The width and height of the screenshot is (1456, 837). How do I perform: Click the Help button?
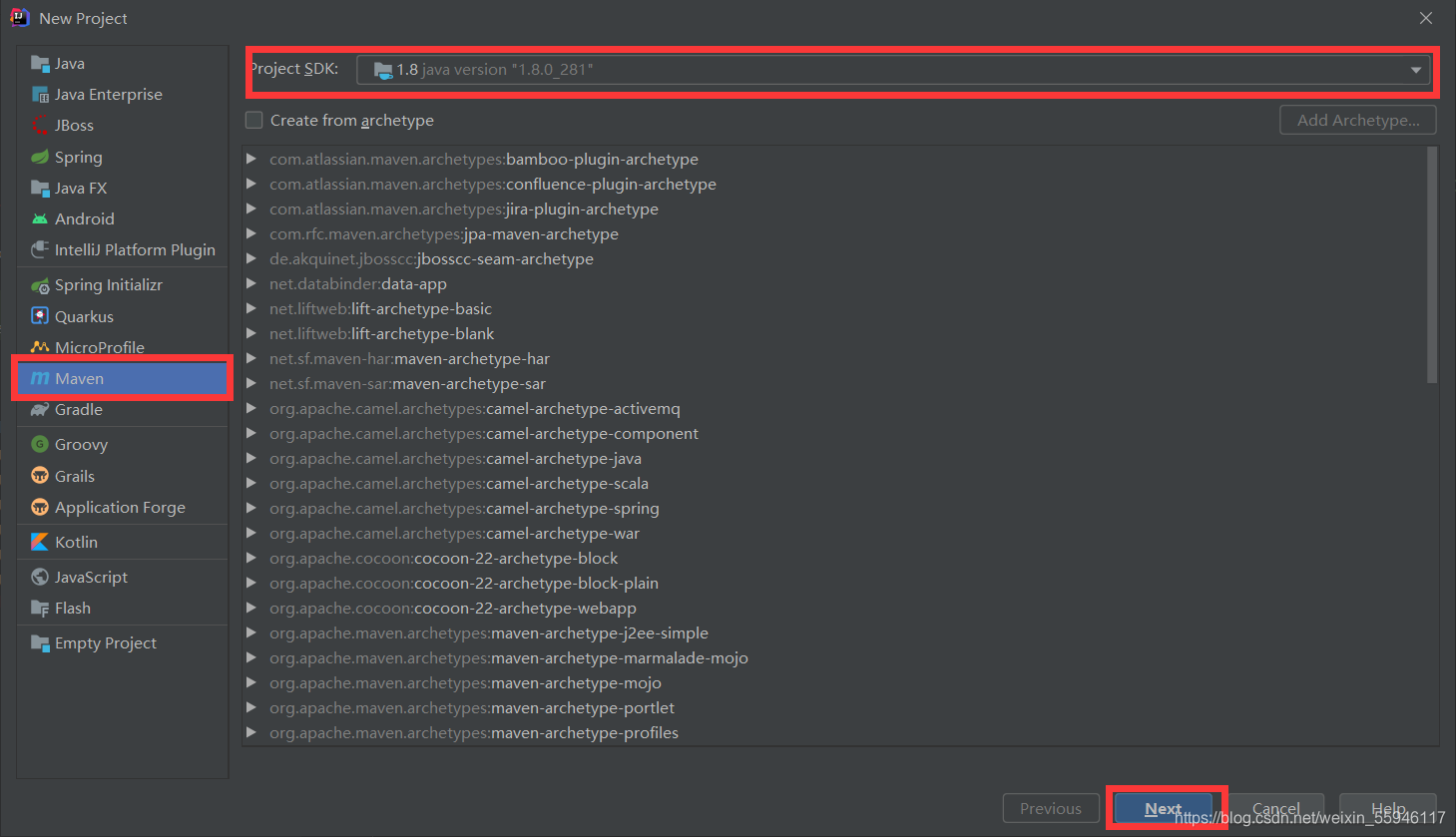click(x=1388, y=809)
